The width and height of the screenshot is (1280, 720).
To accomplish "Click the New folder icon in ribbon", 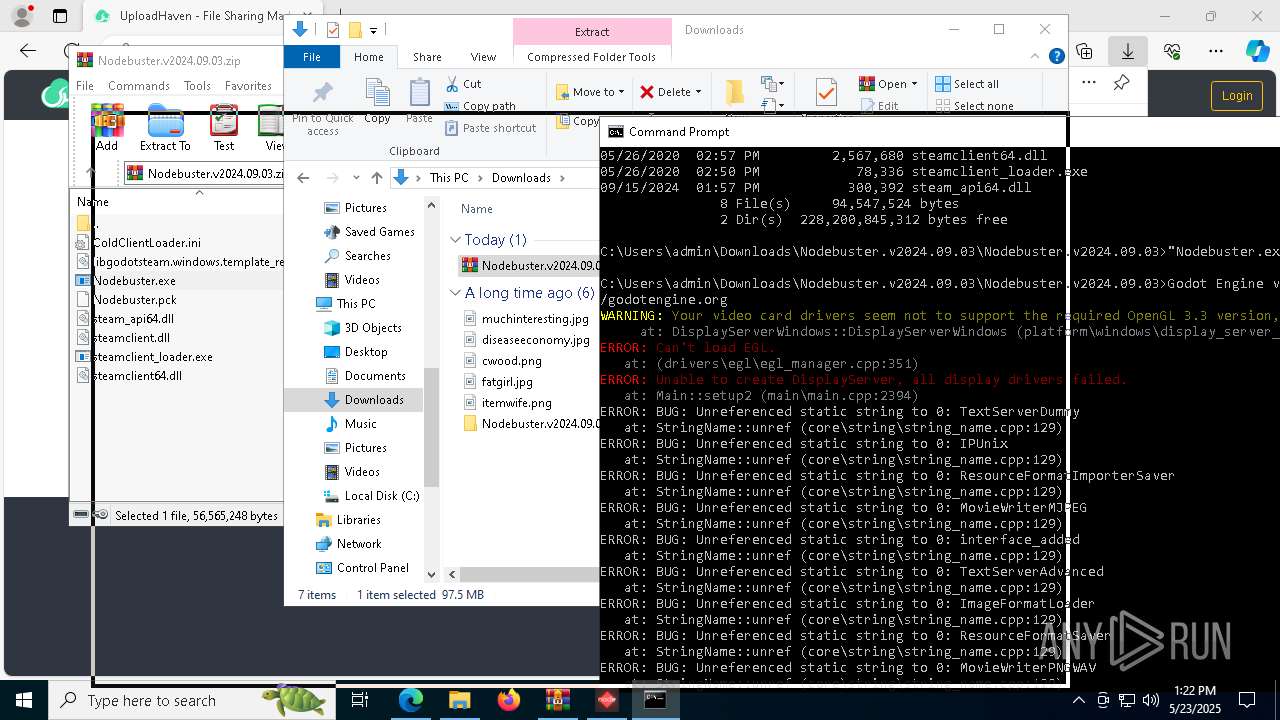I will (735, 92).
